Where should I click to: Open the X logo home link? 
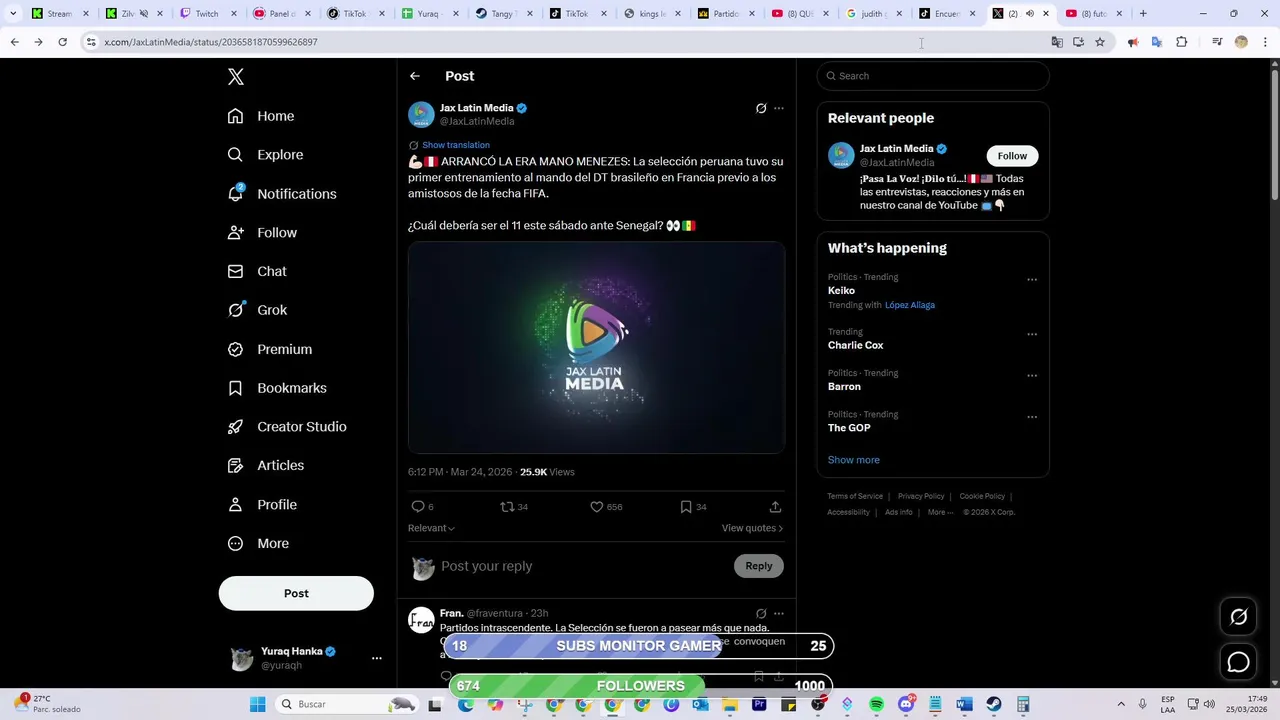pyautogui.click(x=236, y=77)
